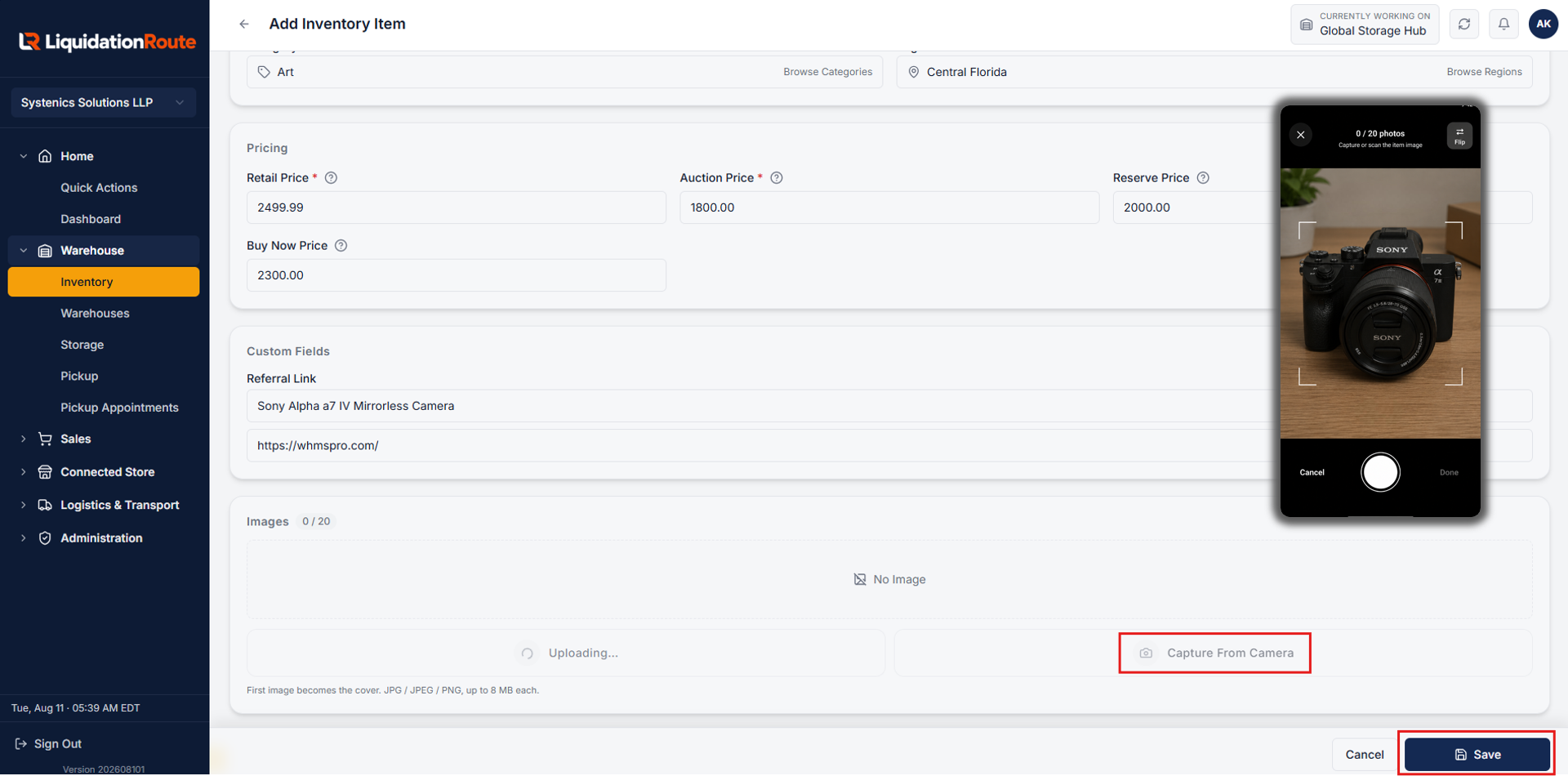
Task: Click the Home house icon in sidebar
Action: coord(45,156)
